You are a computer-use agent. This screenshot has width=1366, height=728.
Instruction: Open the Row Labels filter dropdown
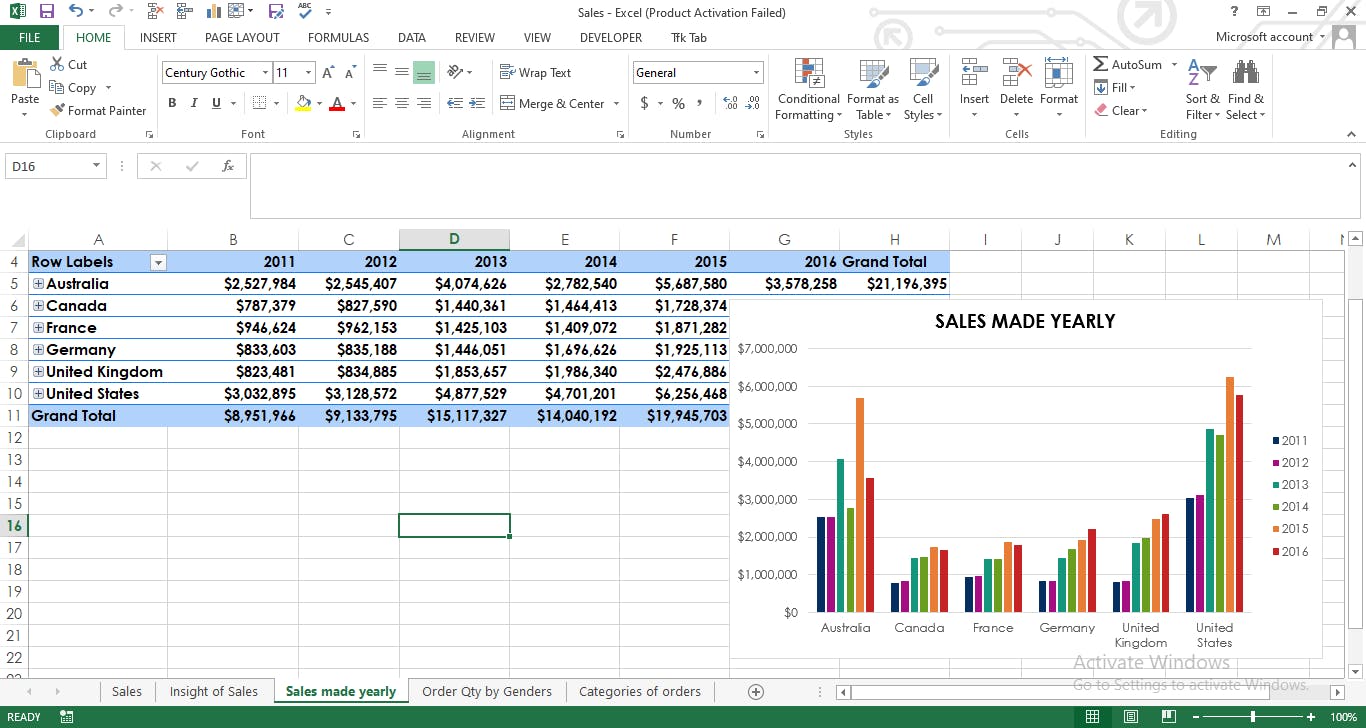[157, 263]
